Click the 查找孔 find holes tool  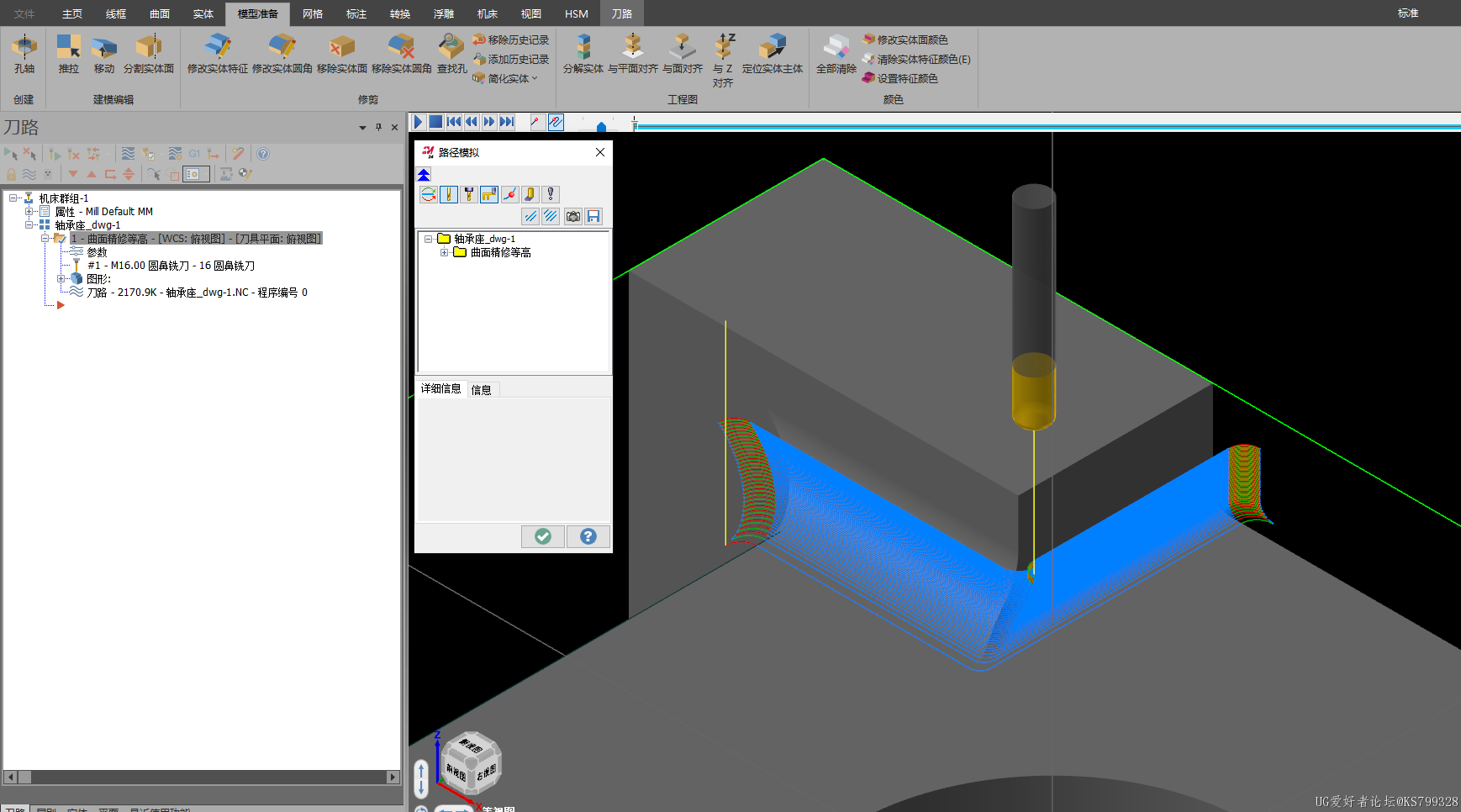(451, 55)
